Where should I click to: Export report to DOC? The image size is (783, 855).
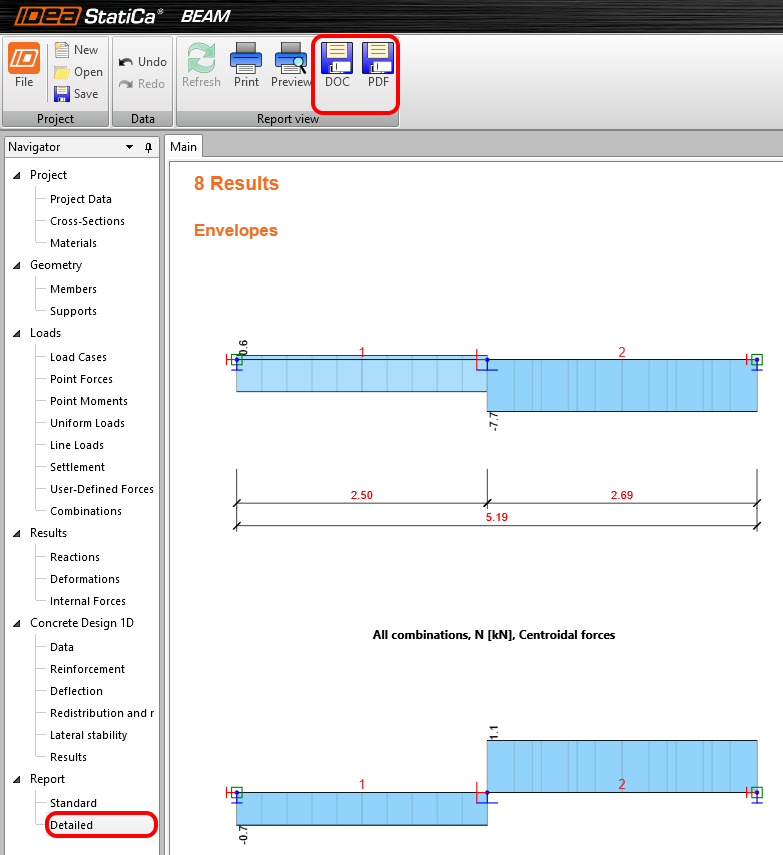[x=337, y=66]
